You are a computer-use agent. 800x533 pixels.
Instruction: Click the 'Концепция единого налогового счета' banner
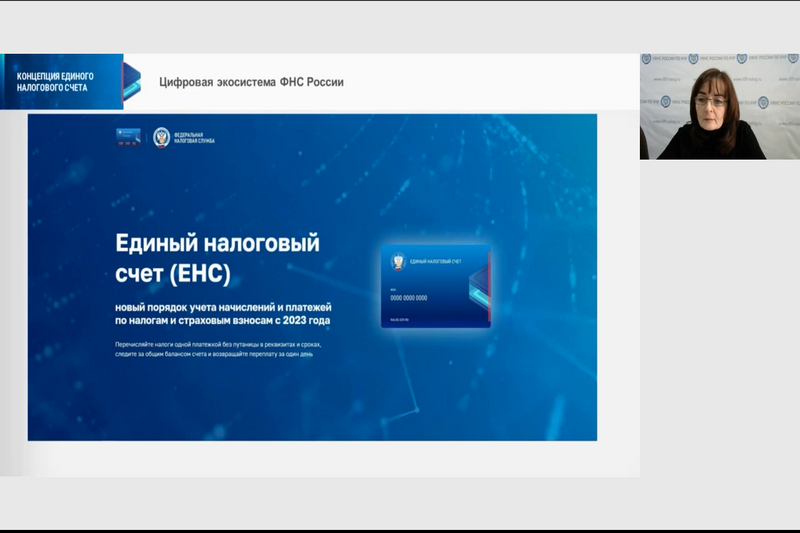click(x=62, y=82)
